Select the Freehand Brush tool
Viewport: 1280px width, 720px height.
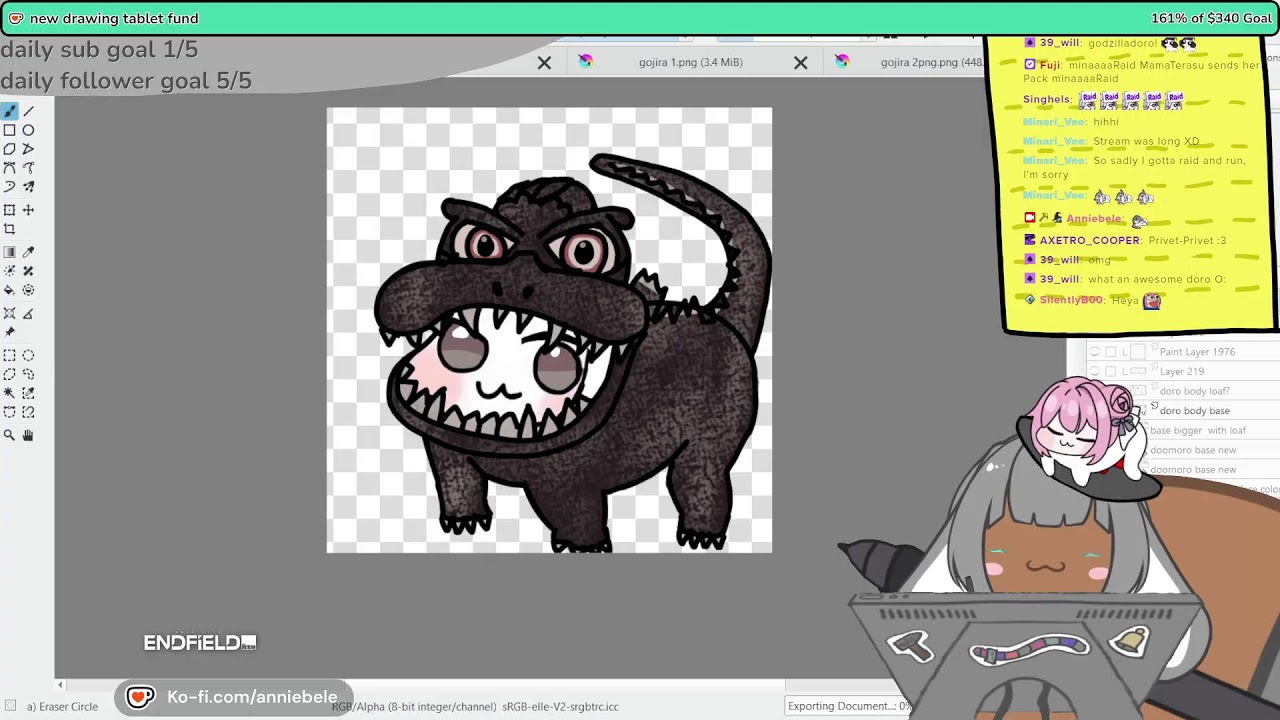9,111
